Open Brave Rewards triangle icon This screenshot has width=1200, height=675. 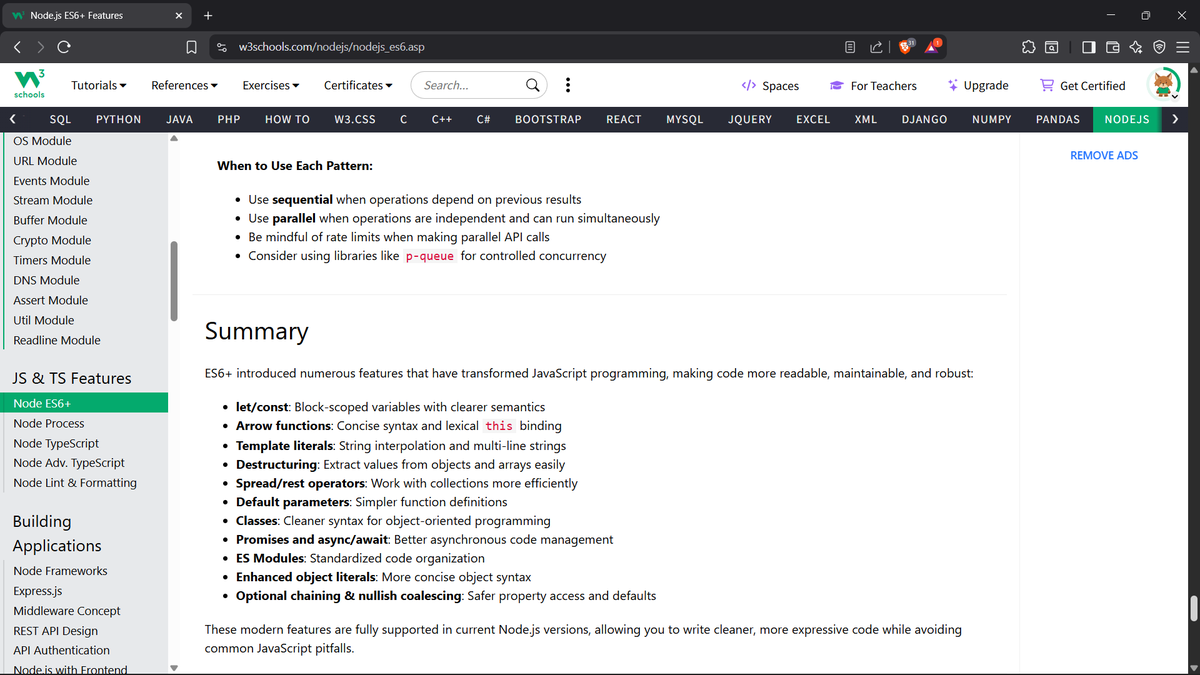click(x=934, y=46)
